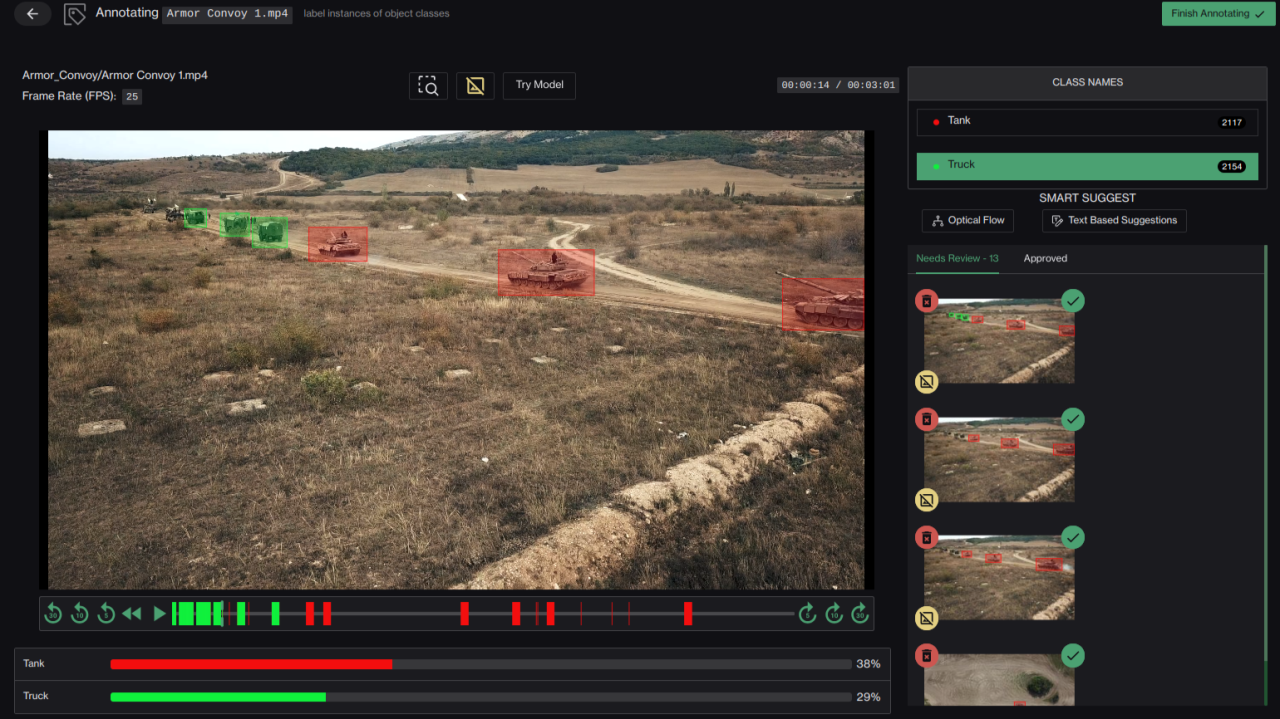Select the Truck class row

tap(1087, 166)
